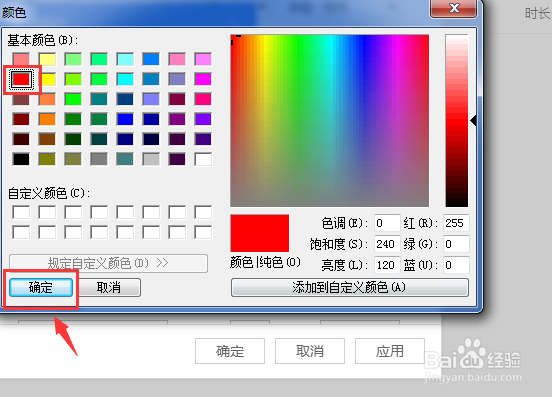Click the 颜色|纯色 red preview box
The width and height of the screenshot is (552, 397).
click(x=260, y=233)
